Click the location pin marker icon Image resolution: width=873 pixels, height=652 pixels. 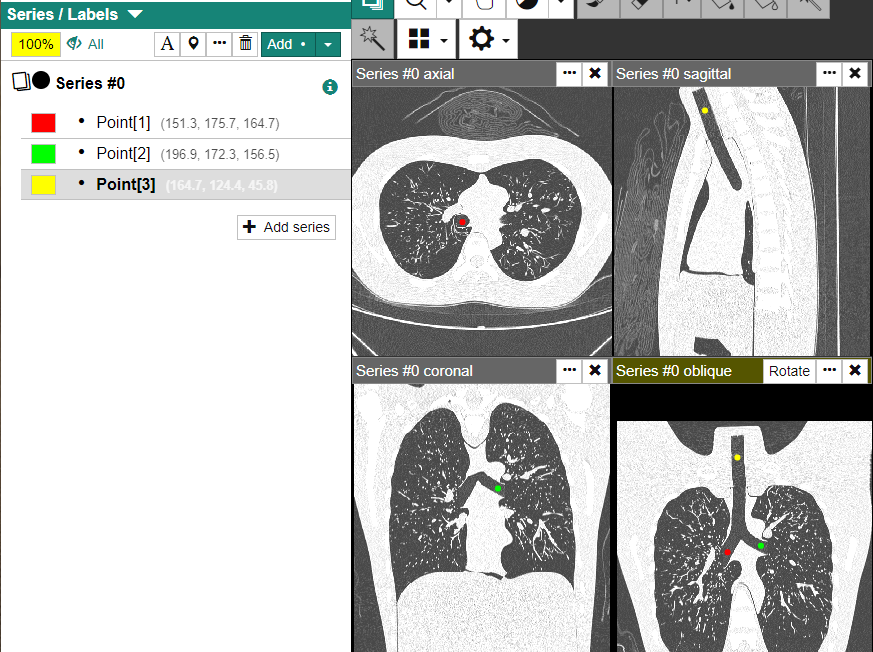click(193, 44)
